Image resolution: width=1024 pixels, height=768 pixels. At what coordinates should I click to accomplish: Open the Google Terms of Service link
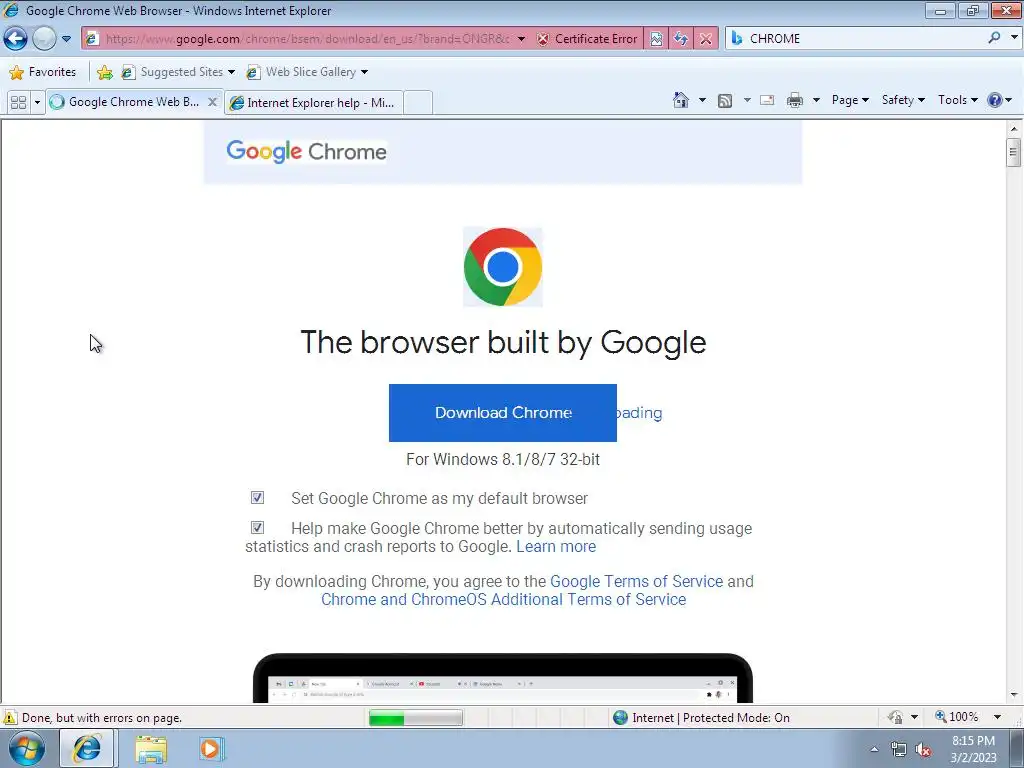636,581
